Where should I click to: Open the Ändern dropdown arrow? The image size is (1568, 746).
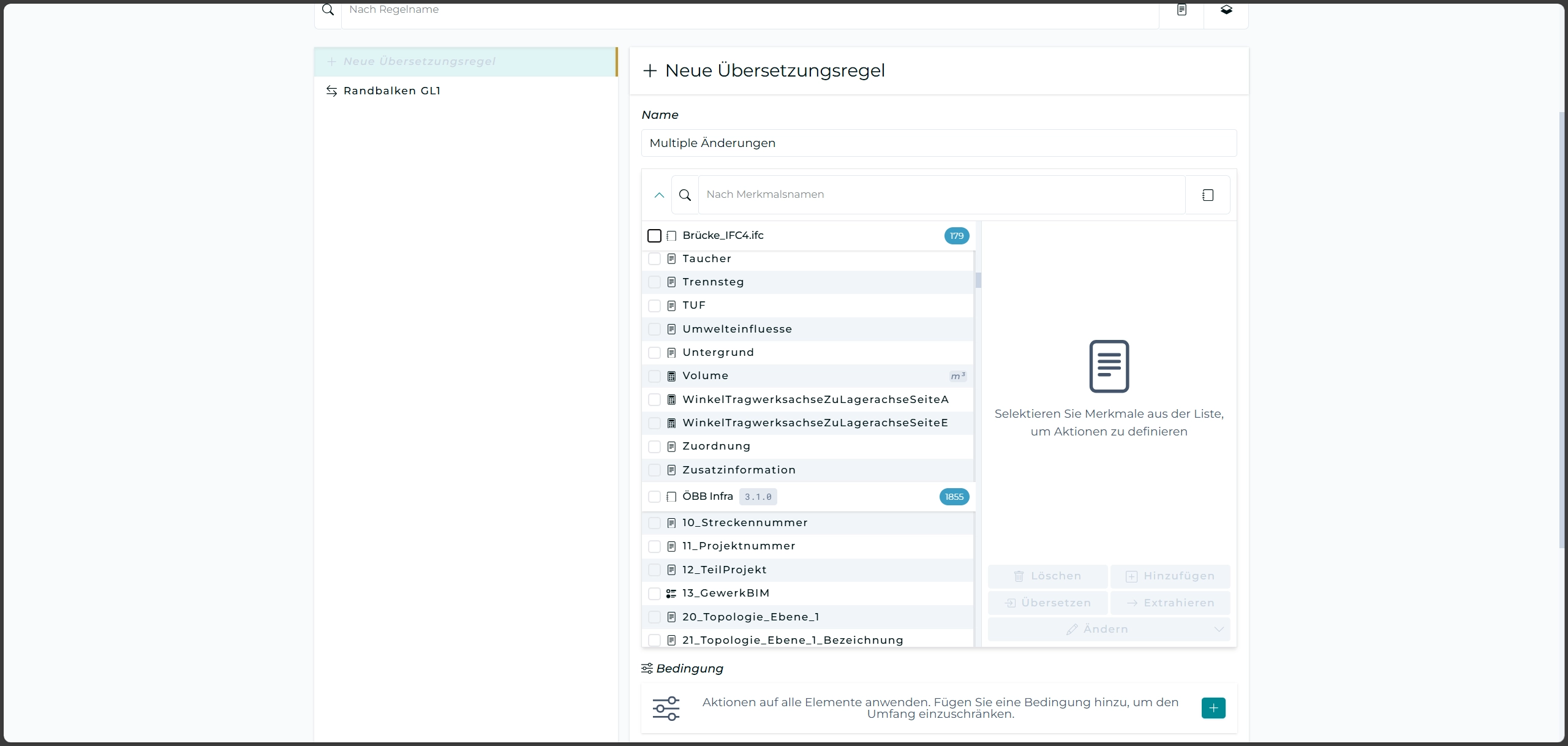pos(1218,630)
